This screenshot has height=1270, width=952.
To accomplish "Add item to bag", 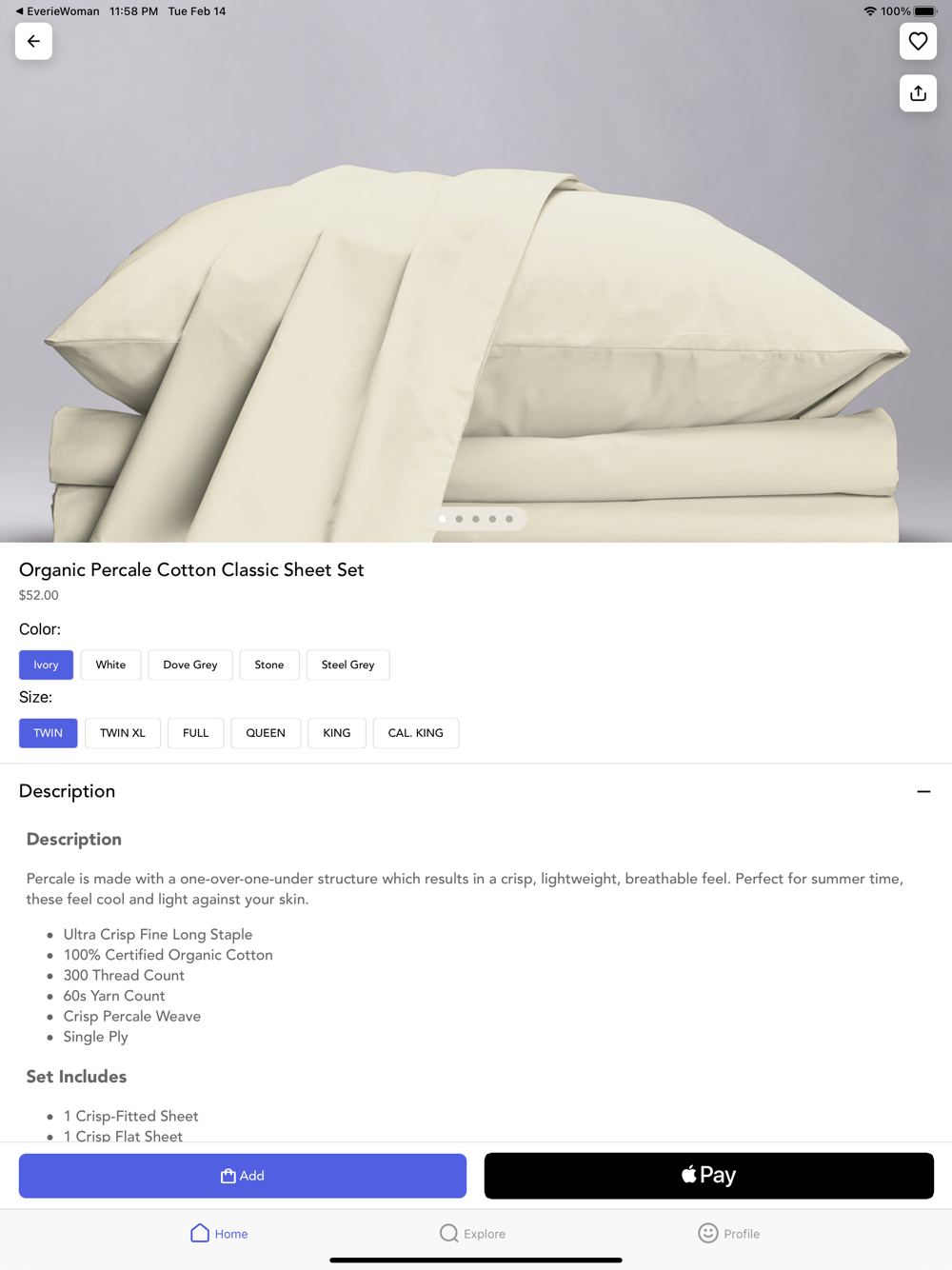I will point(243,1176).
